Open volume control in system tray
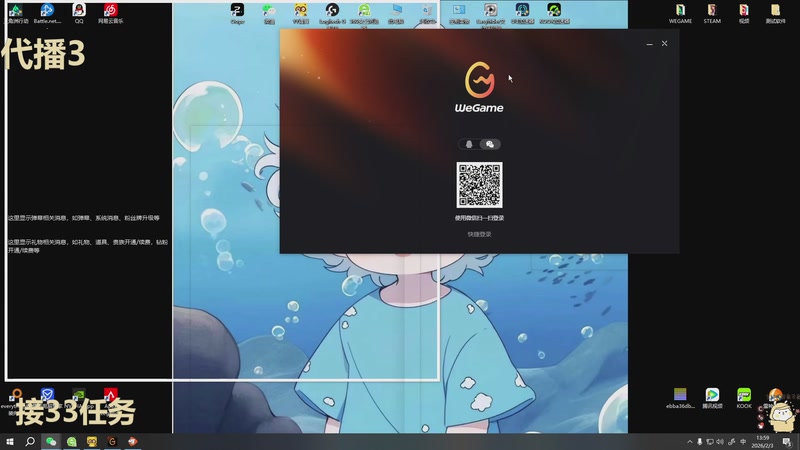The height and width of the screenshot is (450, 800). click(720, 442)
